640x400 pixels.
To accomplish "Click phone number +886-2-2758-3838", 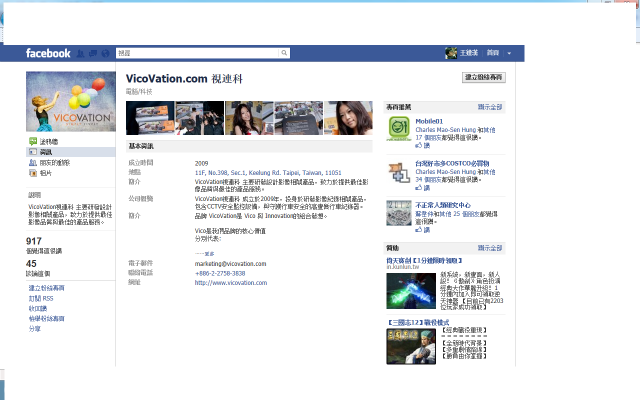I will coord(220,273).
